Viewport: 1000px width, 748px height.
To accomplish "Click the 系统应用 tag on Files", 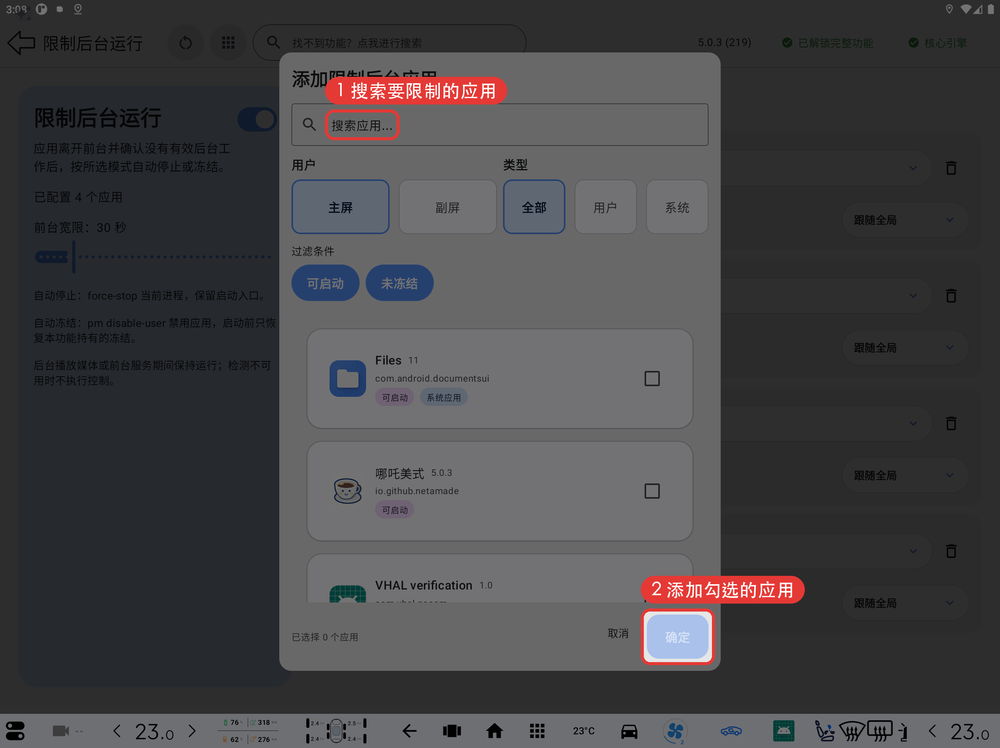I will (x=444, y=397).
